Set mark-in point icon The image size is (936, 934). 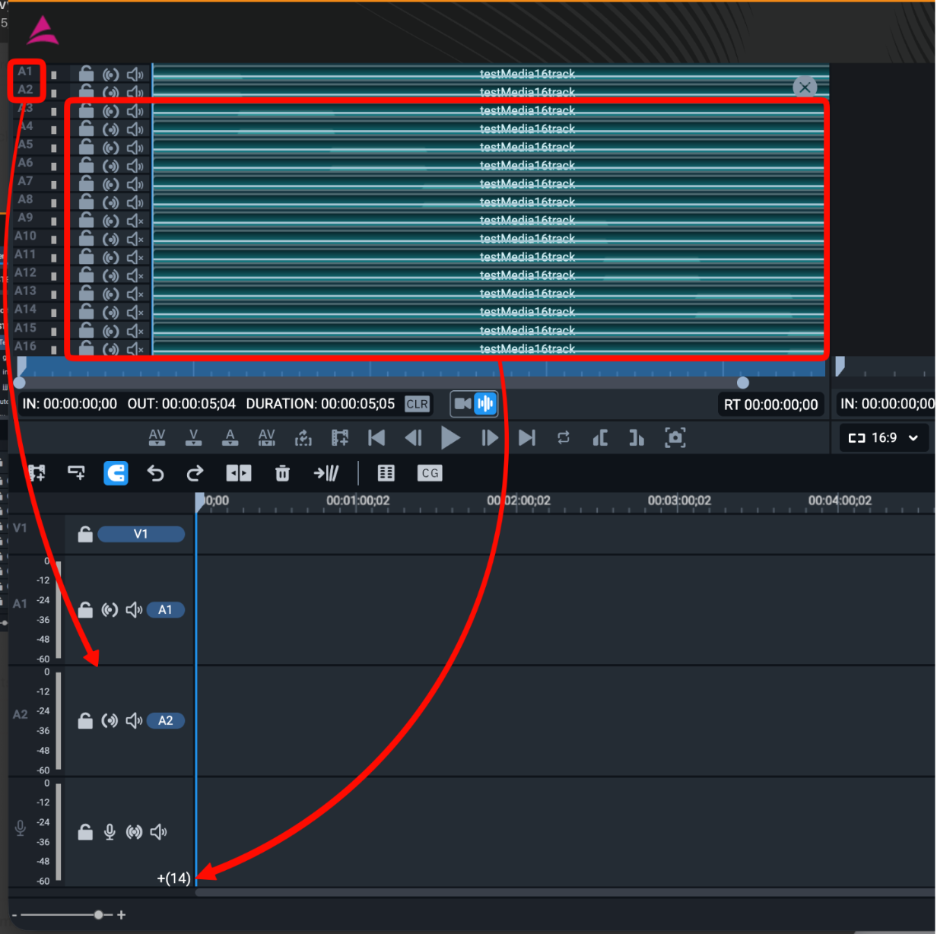click(x=600, y=438)
